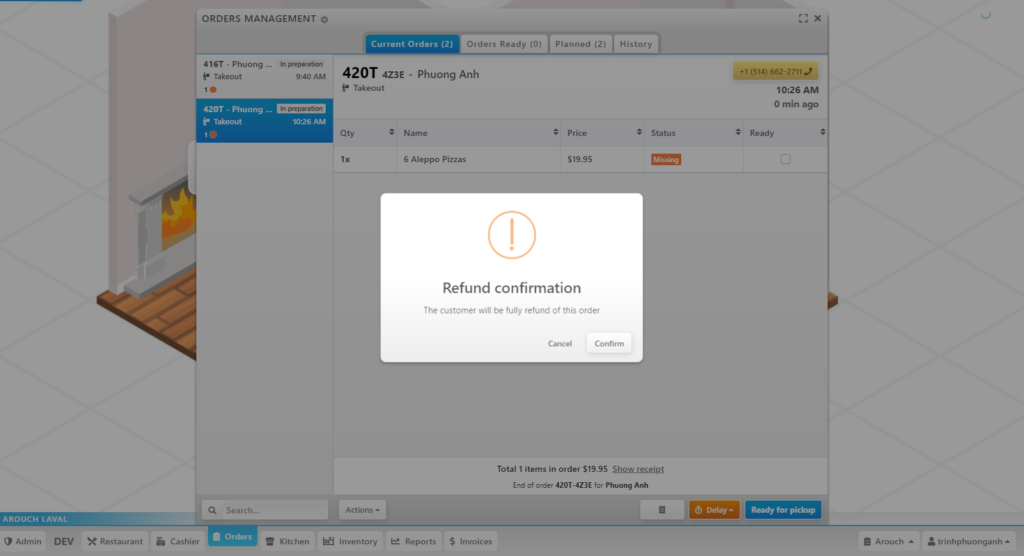Image resolution: width=1024 pixels, height=556 pixels.
Task: Click the receipt icon button beside Delay
Action: pyautogui.click(x=662, y=510)
